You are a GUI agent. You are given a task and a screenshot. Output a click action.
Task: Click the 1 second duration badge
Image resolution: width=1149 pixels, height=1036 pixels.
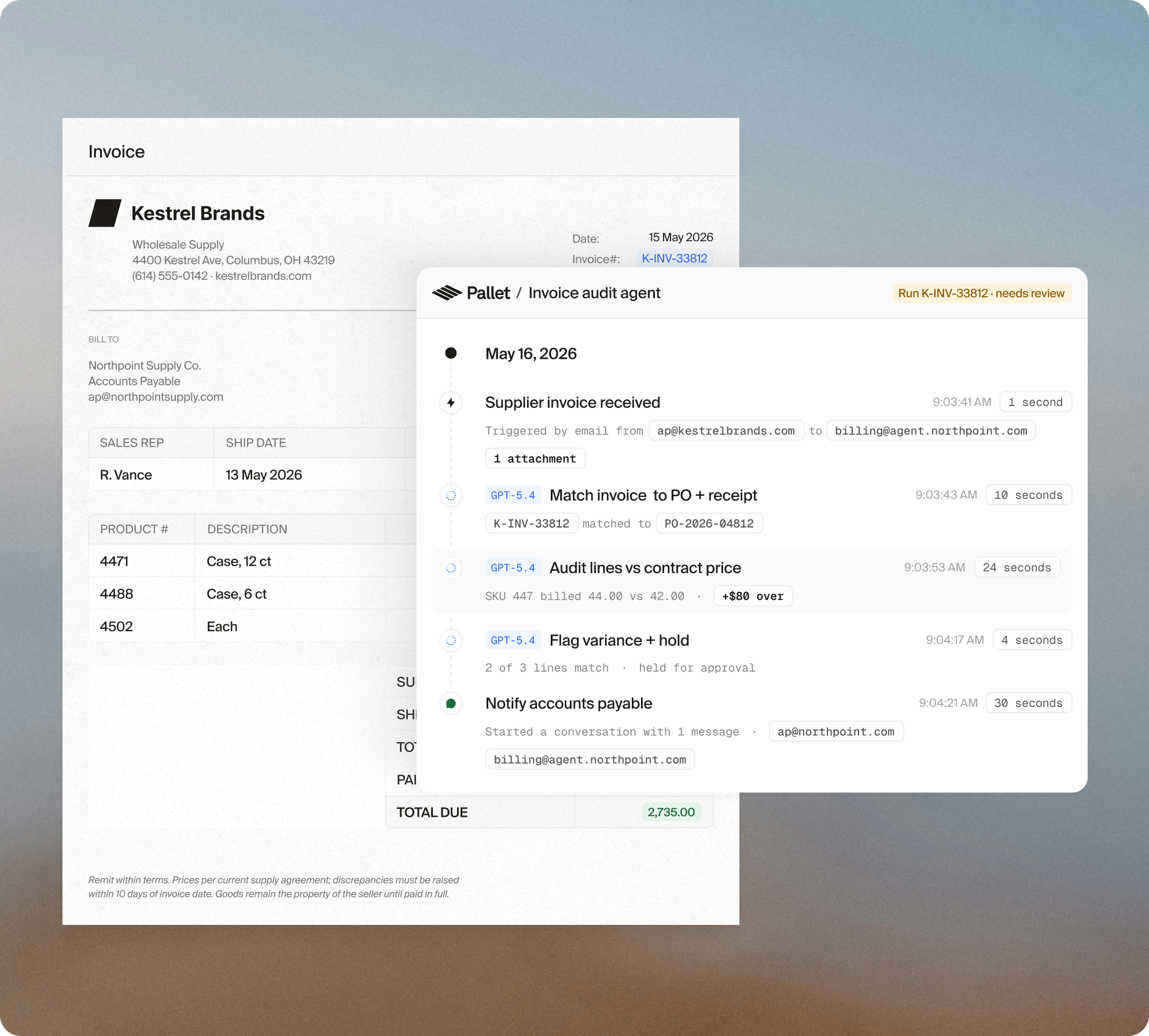pos(1036,402)
